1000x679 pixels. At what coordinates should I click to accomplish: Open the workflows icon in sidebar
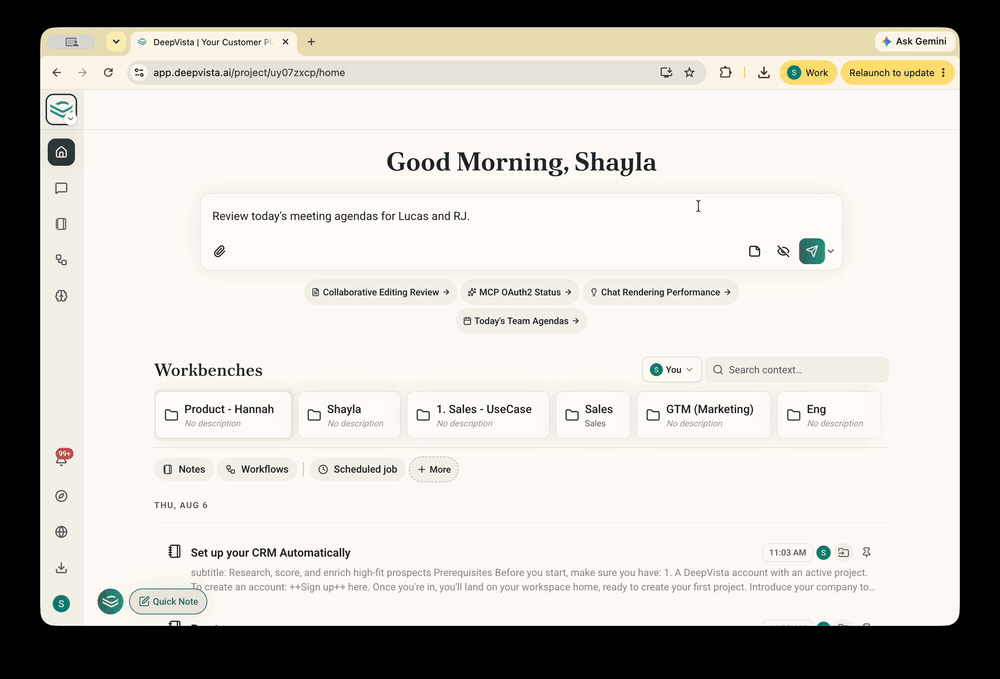tap(61, 260)
